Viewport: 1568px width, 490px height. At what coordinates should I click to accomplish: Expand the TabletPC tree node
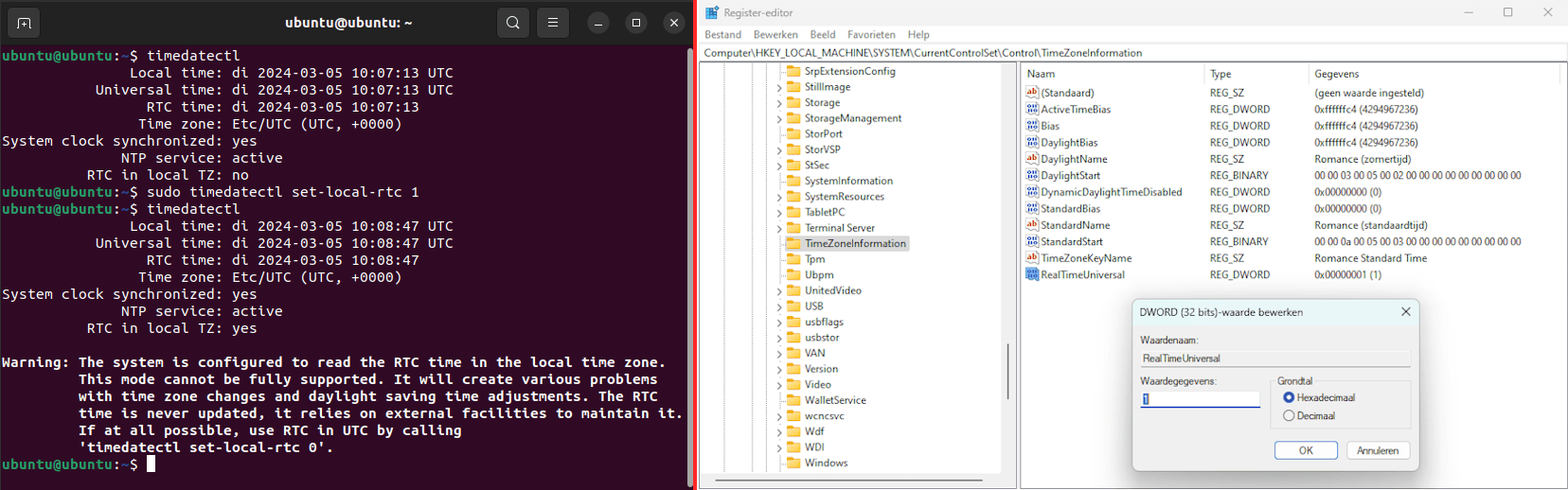click(779, 213)
